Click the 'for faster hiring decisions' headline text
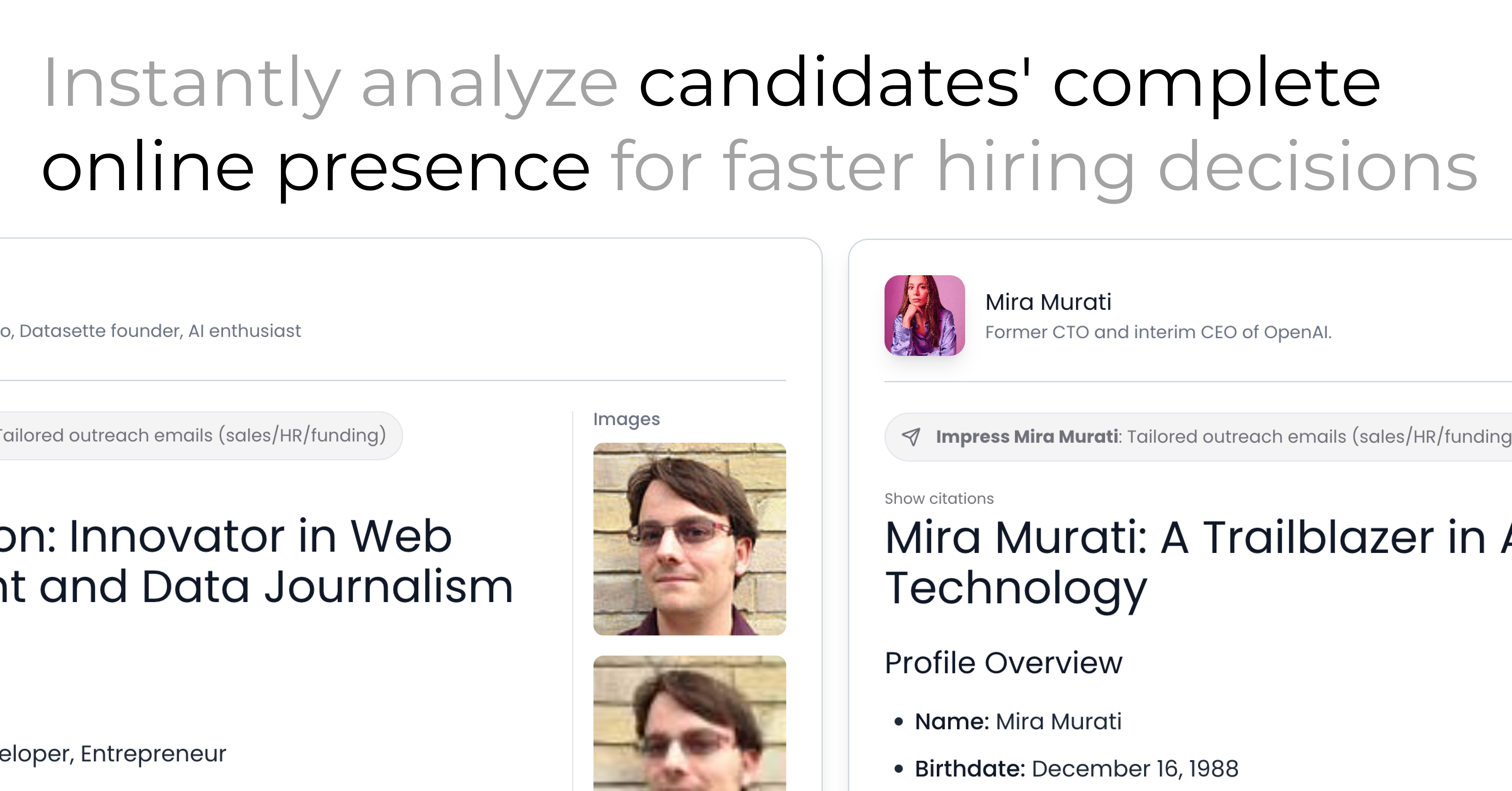Image resolution: width=1512 pixels, height=791 pixels. pyautogui.click(x=1044, y=167)
